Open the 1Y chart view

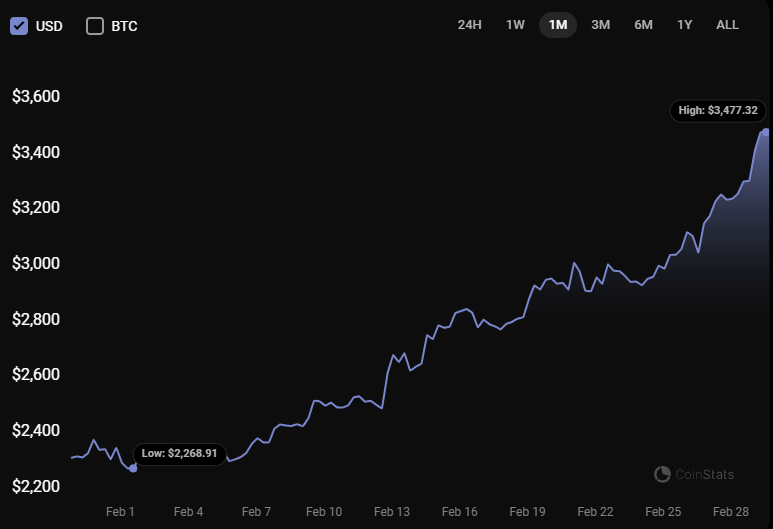[x=684, y=25]
